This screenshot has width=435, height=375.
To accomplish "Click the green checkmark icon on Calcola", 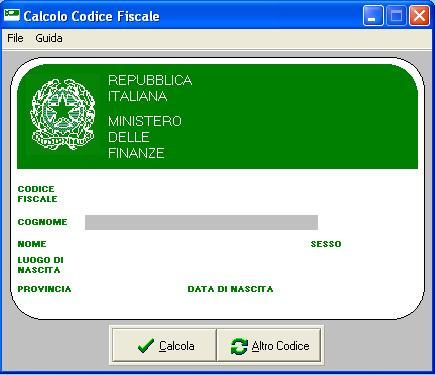I will [146, 346].
